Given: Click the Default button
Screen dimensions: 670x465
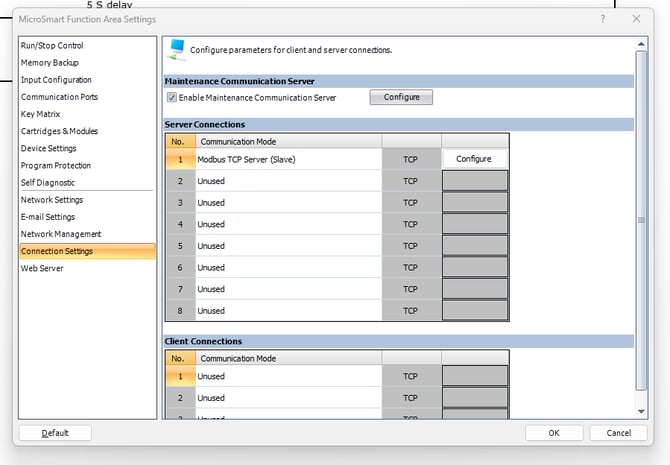Looking at the screenshot, I should (55, 433).
